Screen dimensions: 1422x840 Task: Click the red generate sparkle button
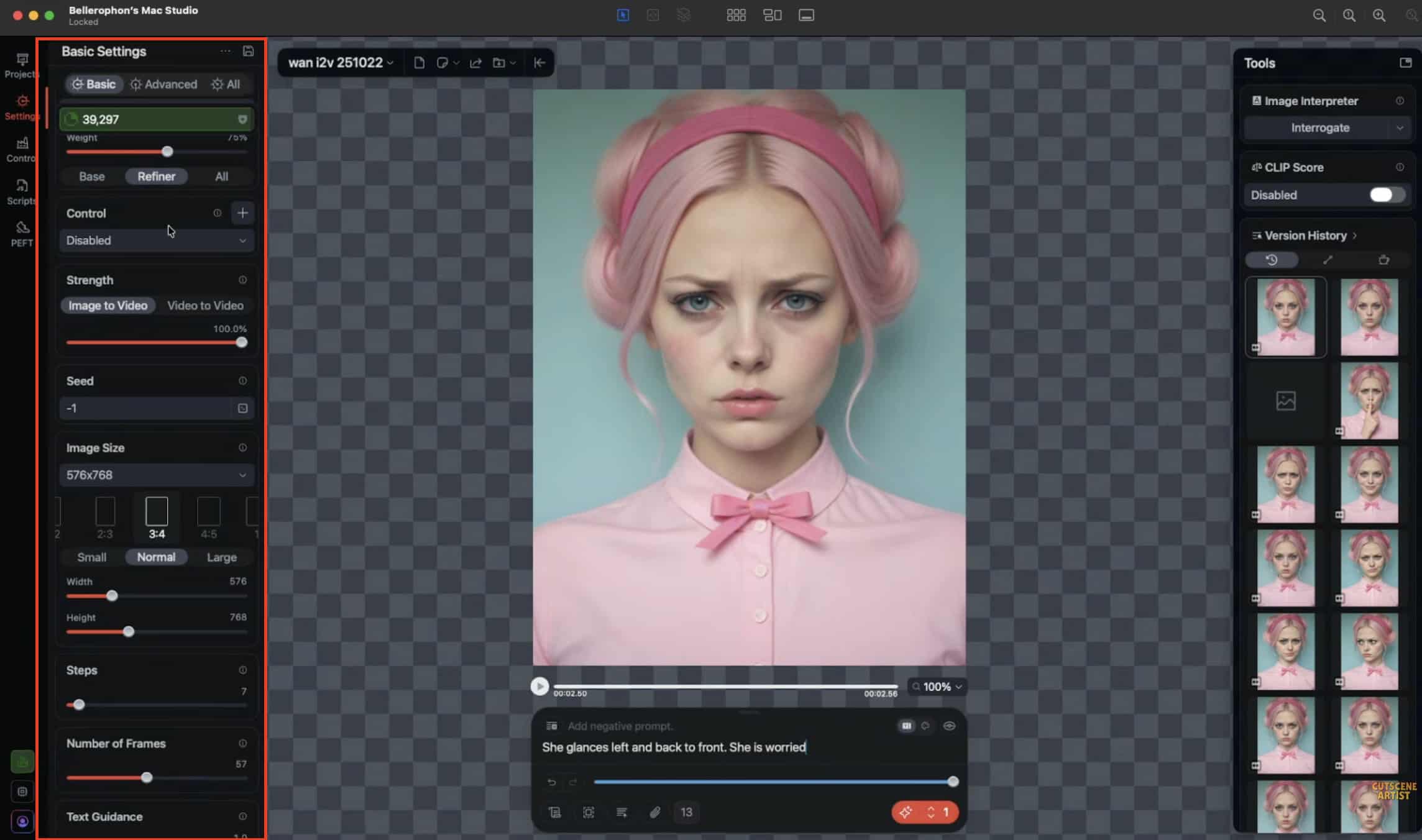906,813
